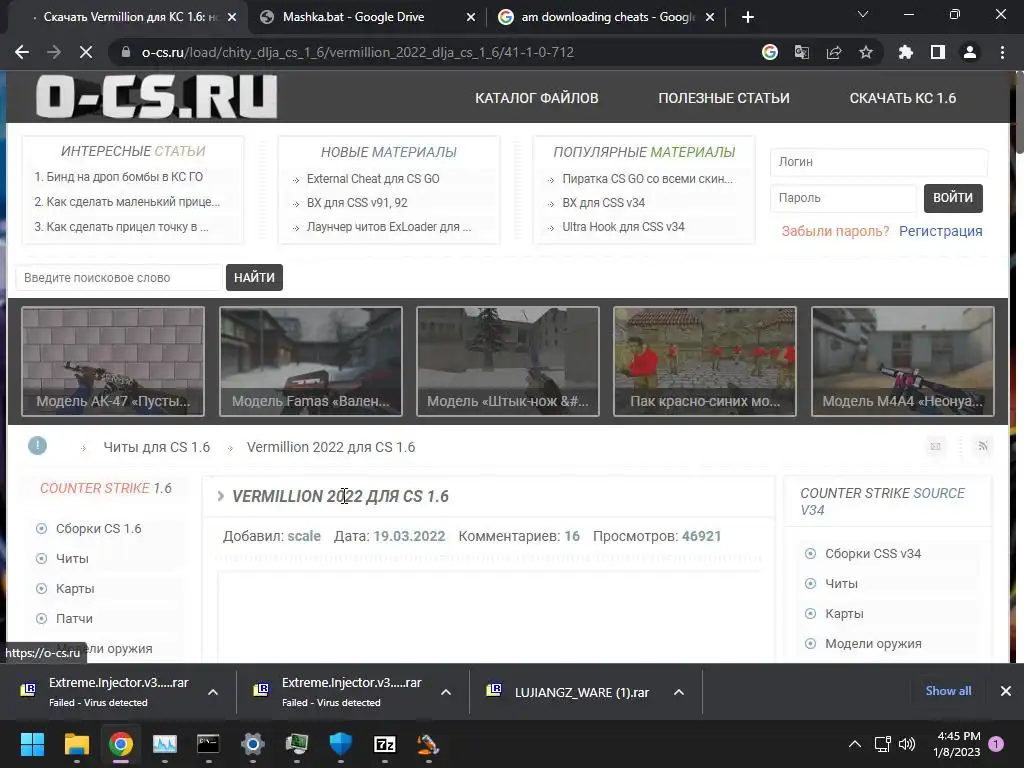The height and width of the screenshot is (768, 1024).
Task: Open the Chrome three-dot menu
Action: tap(1002, 52)
